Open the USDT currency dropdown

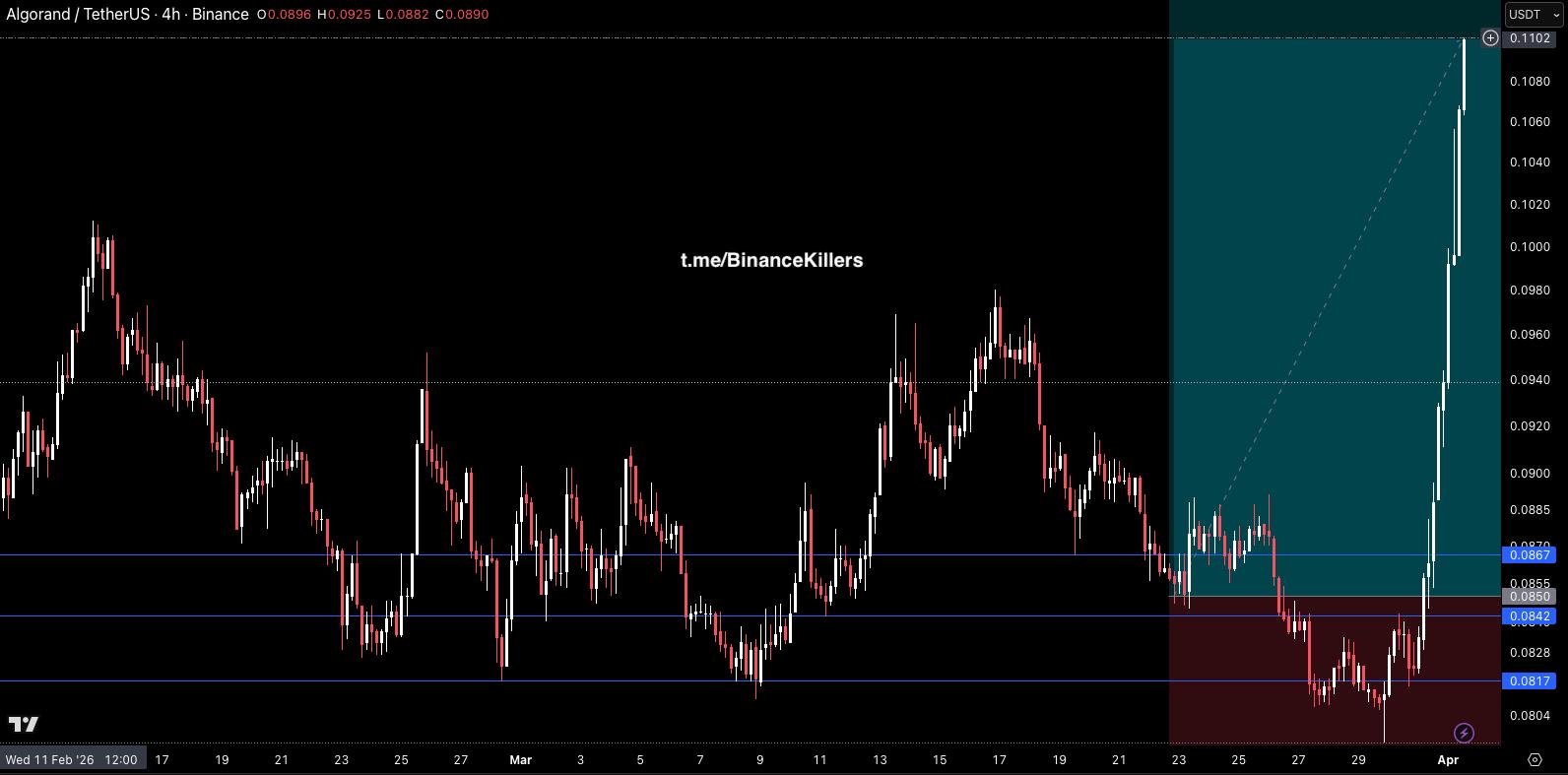[1532, 14]
